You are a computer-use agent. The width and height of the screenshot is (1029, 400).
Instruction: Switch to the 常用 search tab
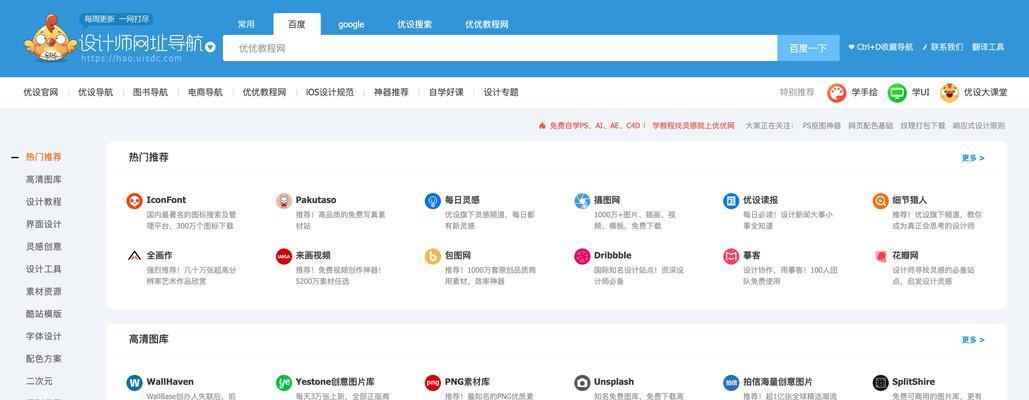[246, 24]
